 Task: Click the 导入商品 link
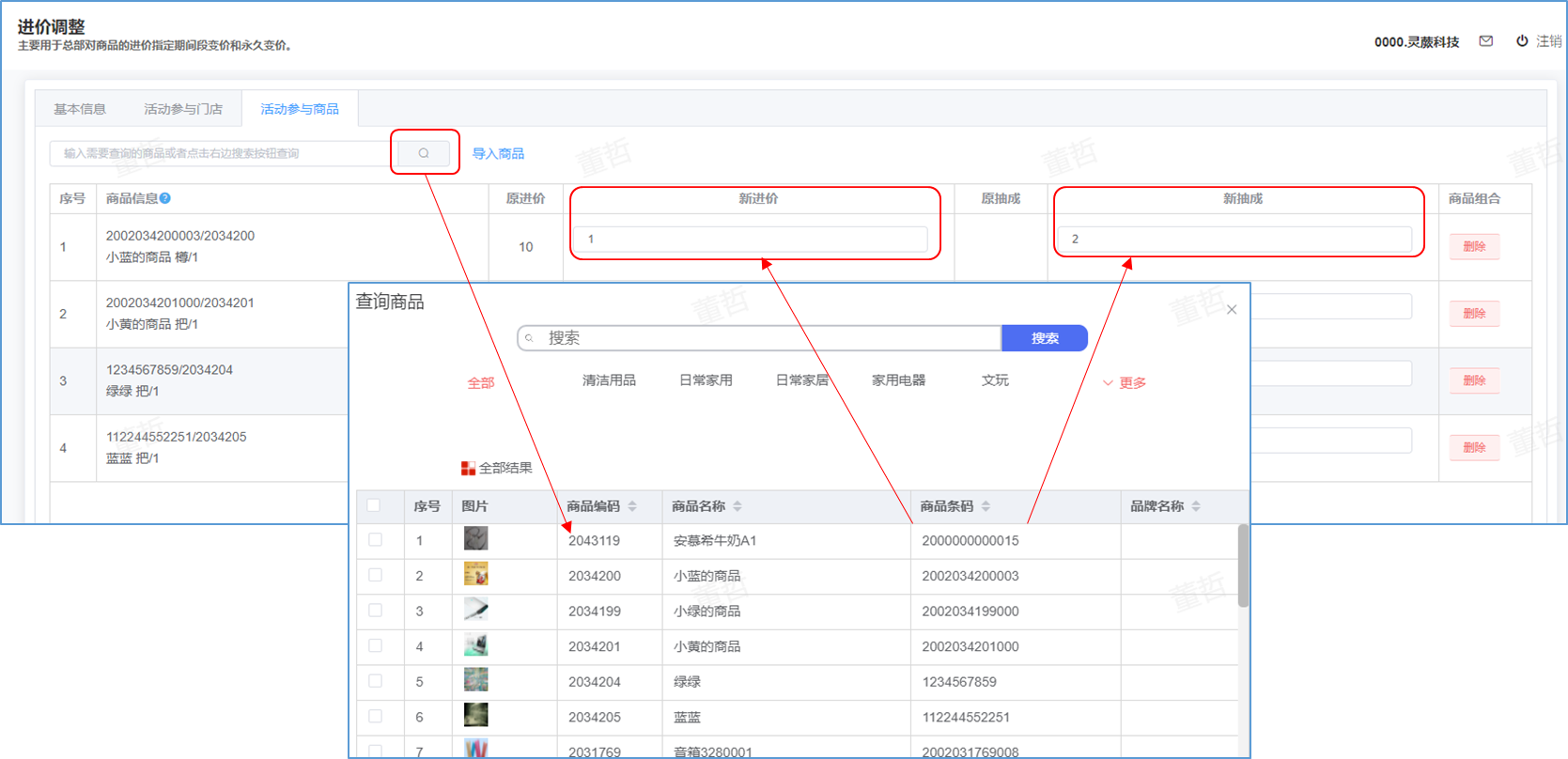click(x=498, y=153)
